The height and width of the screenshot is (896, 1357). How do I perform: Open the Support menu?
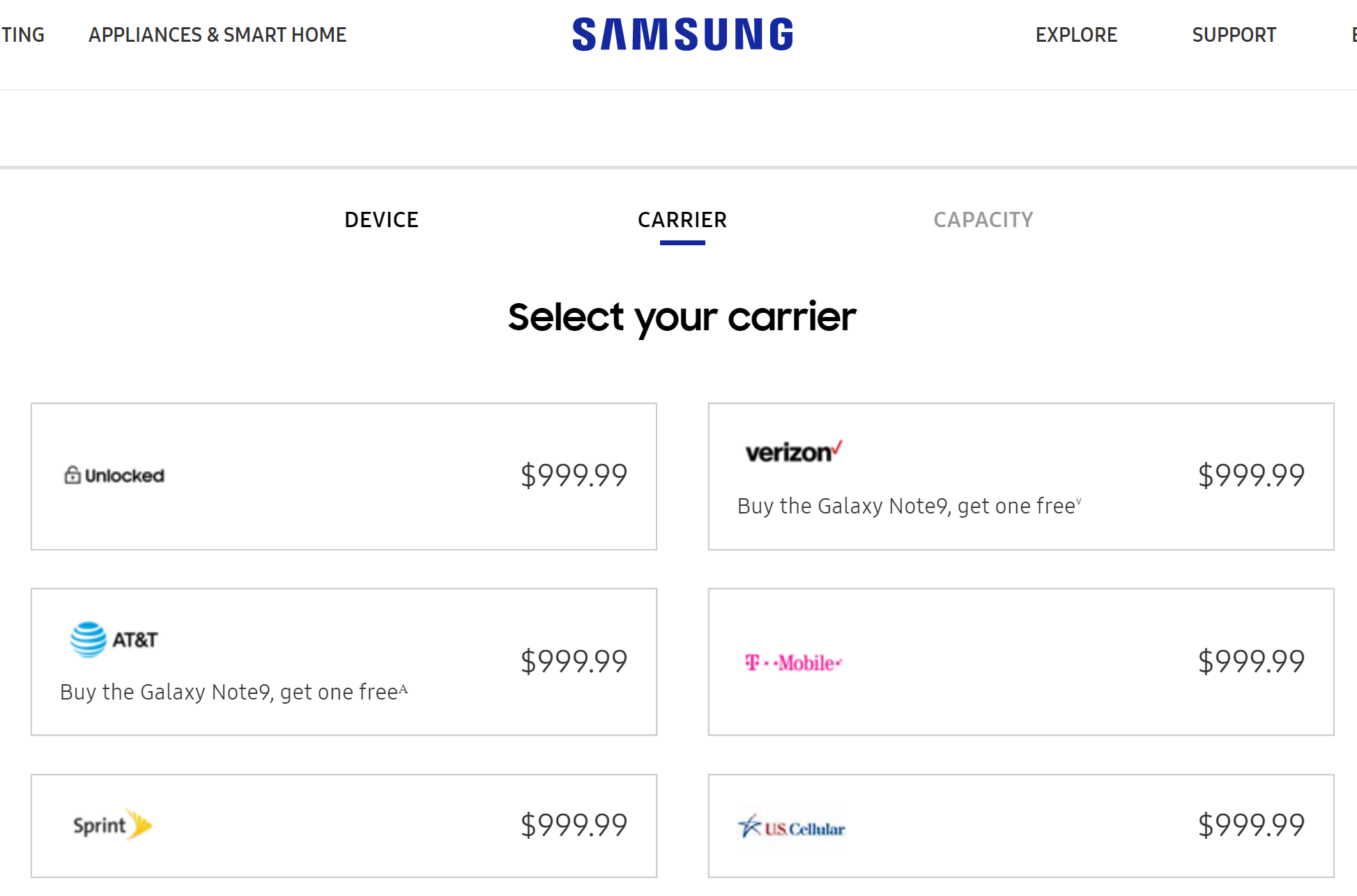click(1234, 35)
